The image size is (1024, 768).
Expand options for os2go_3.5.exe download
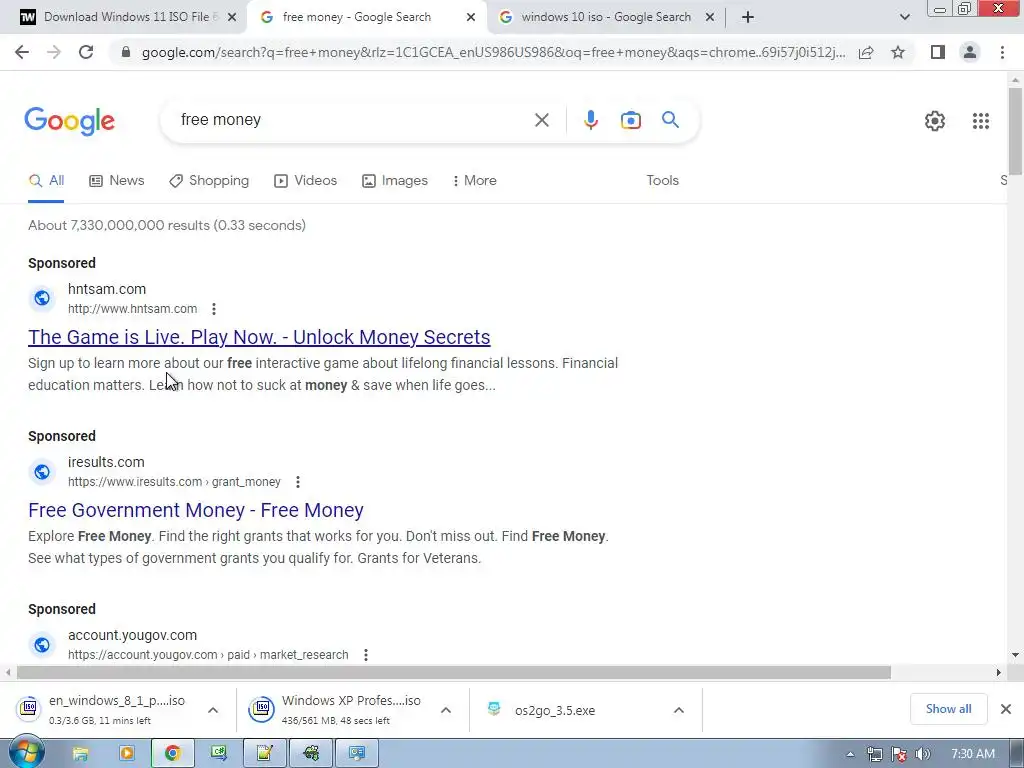click(679, 710)
